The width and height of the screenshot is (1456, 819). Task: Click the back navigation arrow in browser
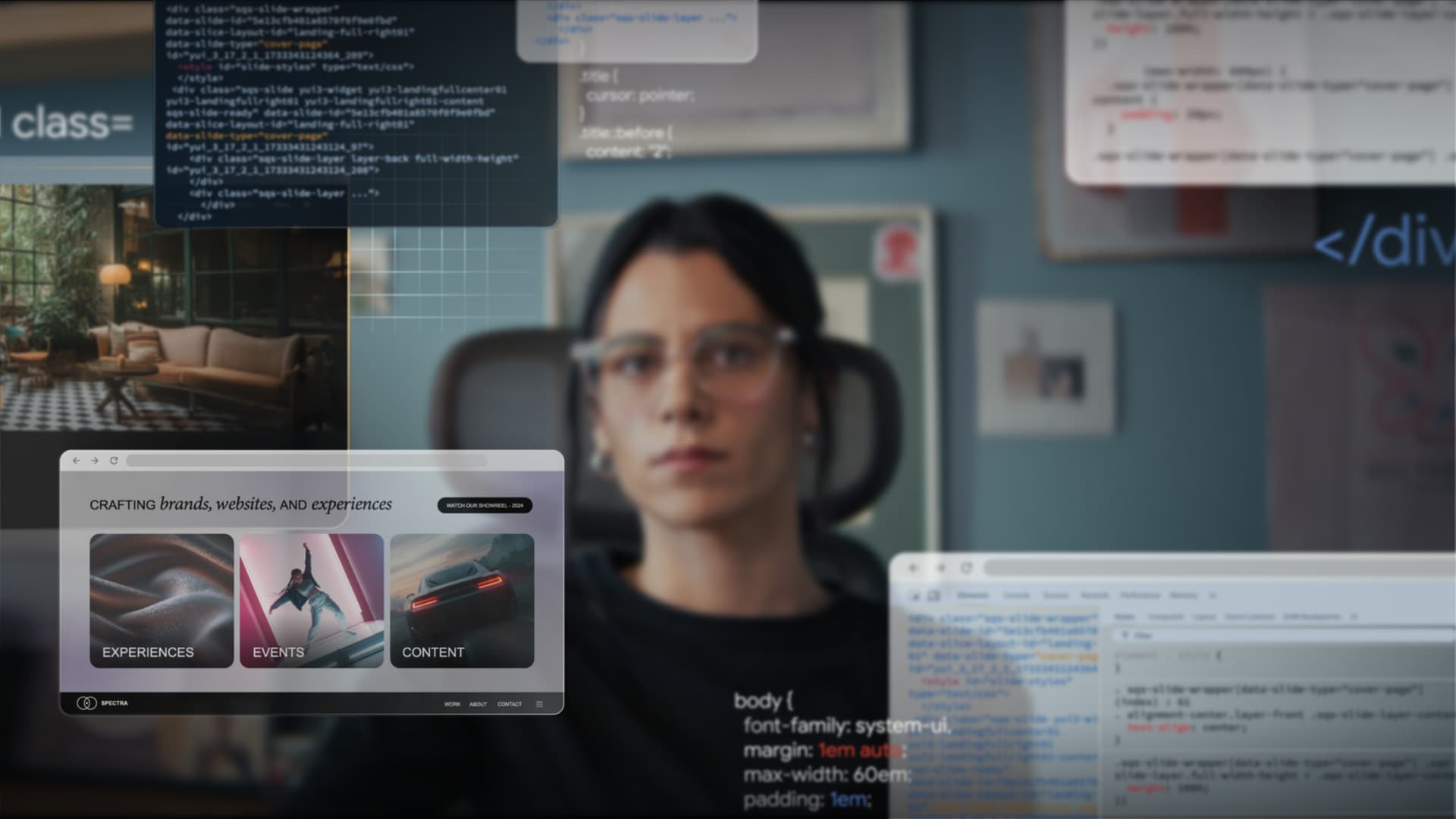point(76,459)
